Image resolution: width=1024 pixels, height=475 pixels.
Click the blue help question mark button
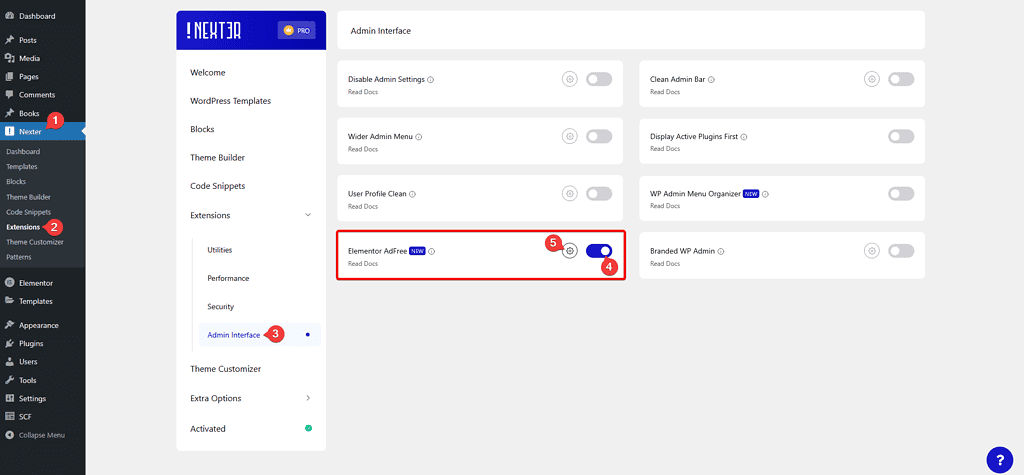point(999,460)
